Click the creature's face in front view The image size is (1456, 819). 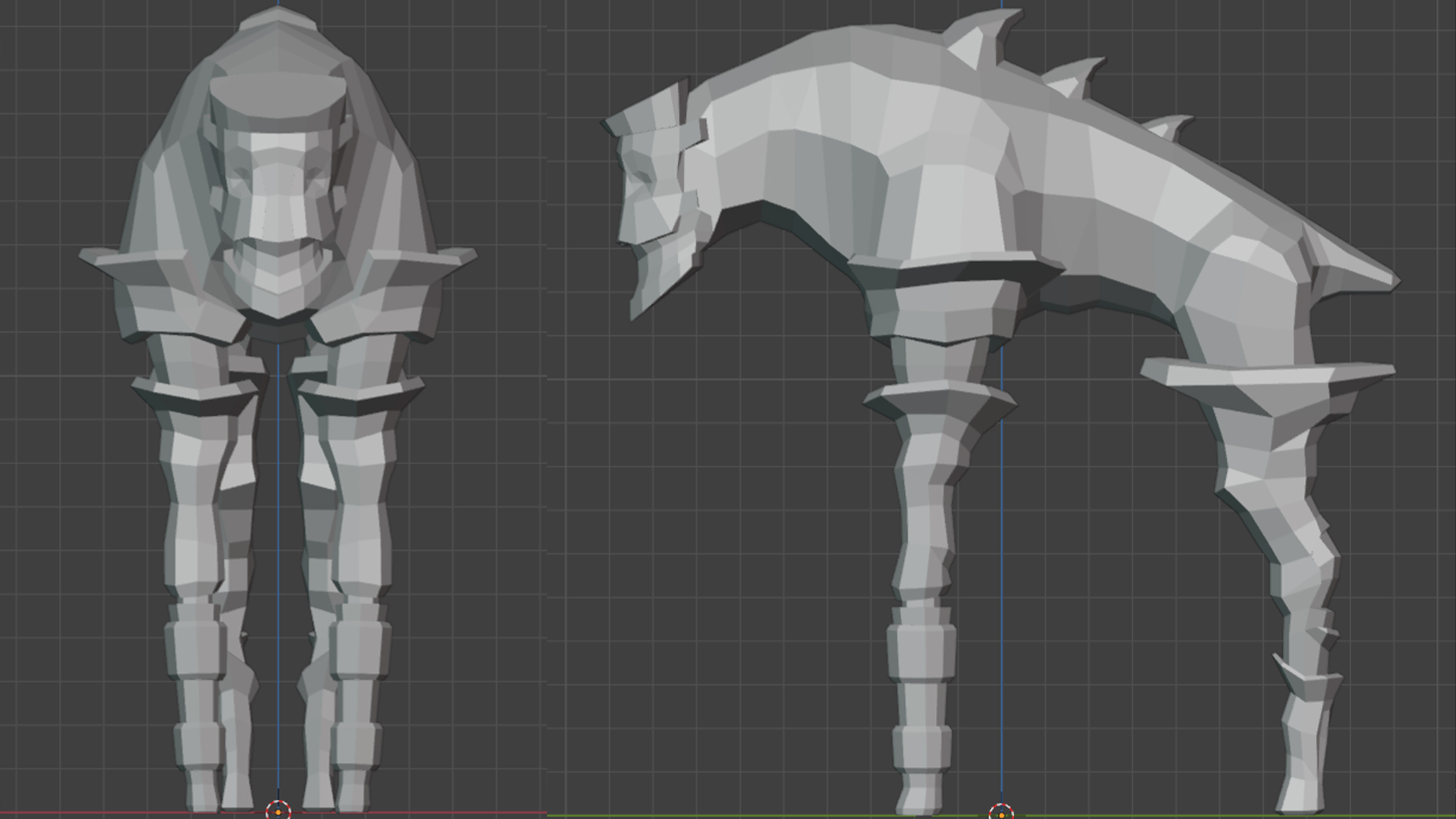(x=278, y=189)
